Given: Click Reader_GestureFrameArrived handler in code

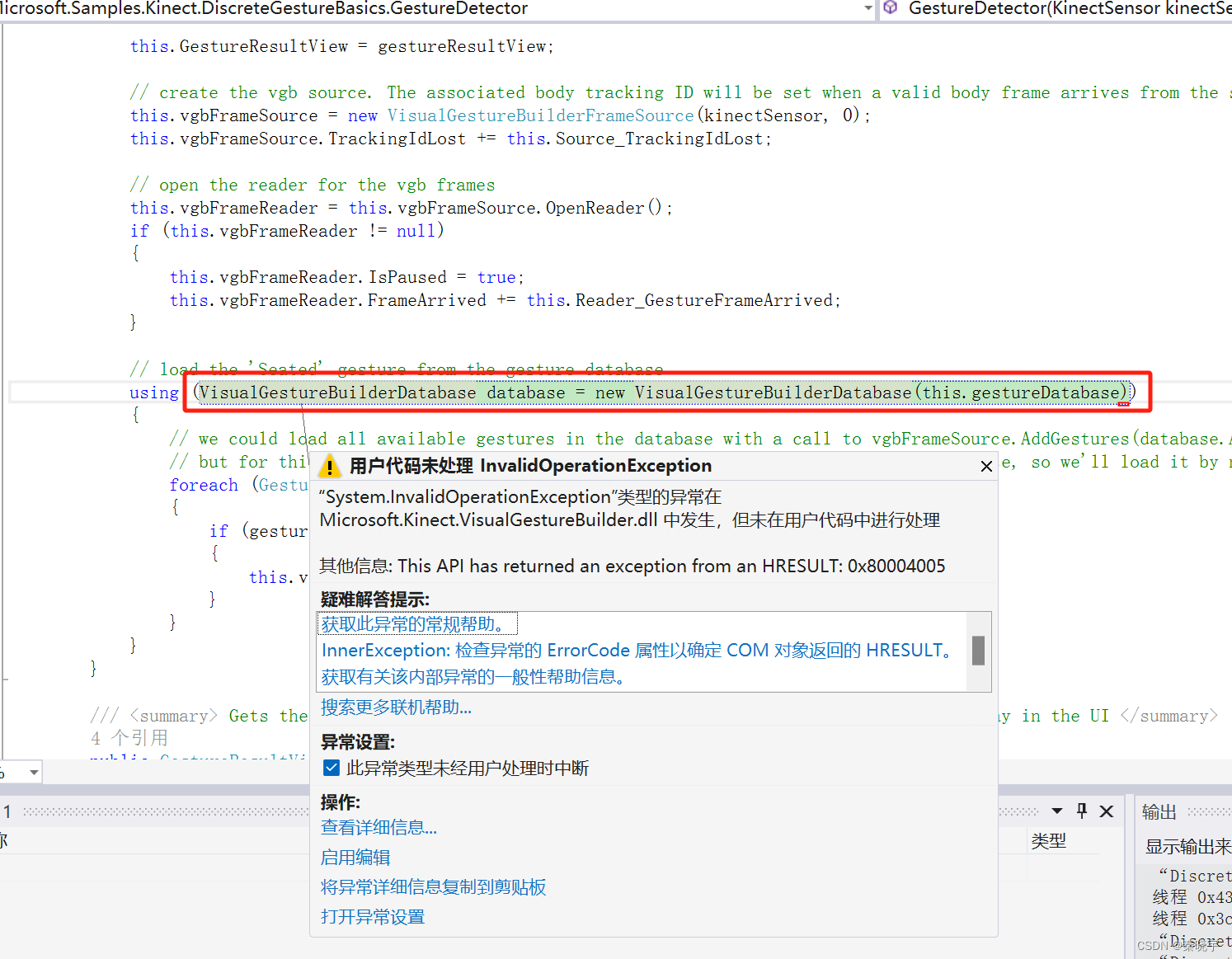Looking at the screenshot, I should [705, 300].
